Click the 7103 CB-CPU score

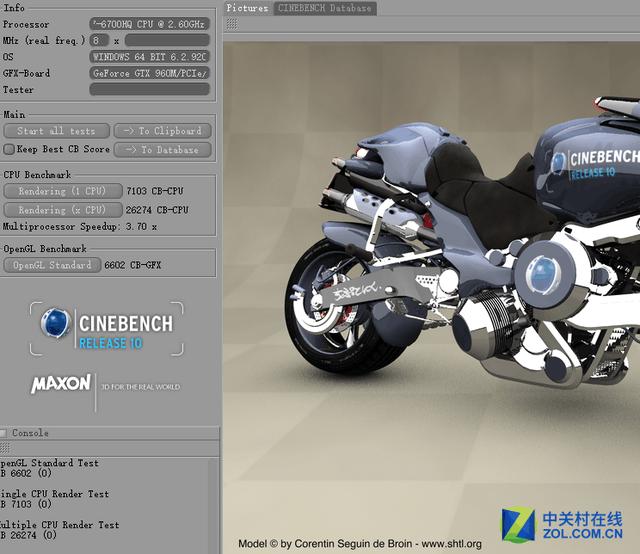(155, 191)
